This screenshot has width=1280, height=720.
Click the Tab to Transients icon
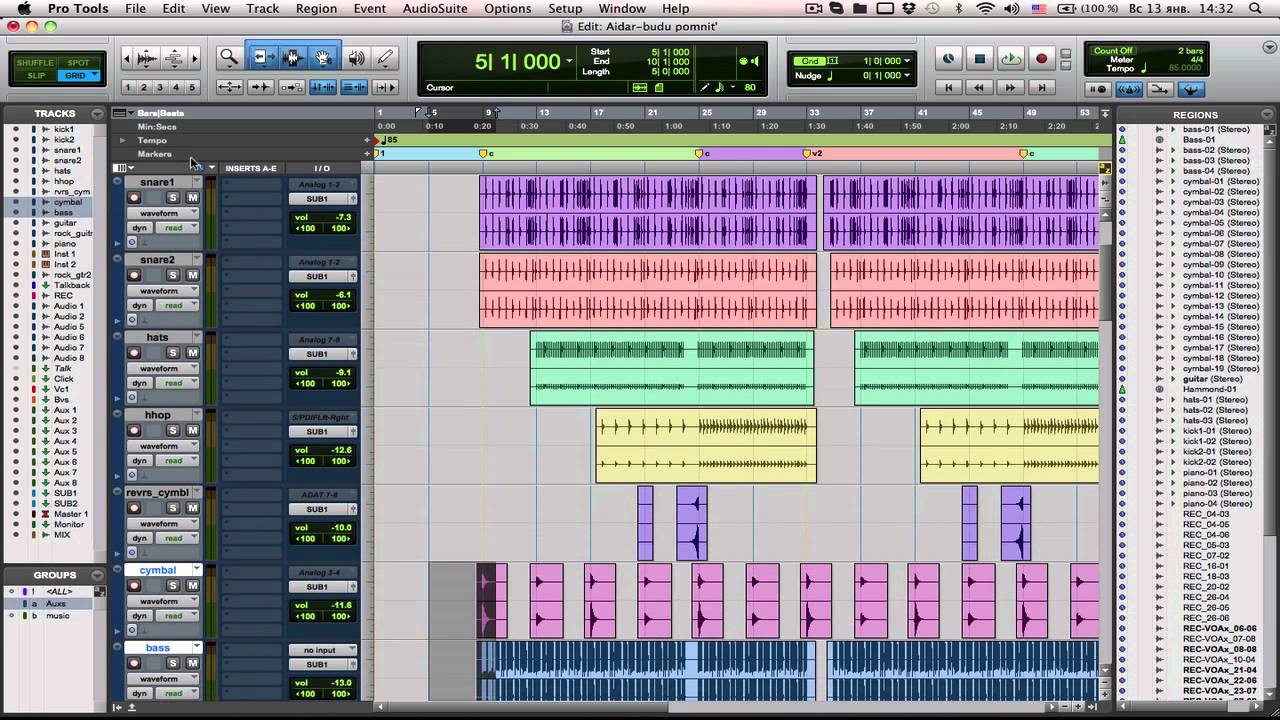pos(261,87)
